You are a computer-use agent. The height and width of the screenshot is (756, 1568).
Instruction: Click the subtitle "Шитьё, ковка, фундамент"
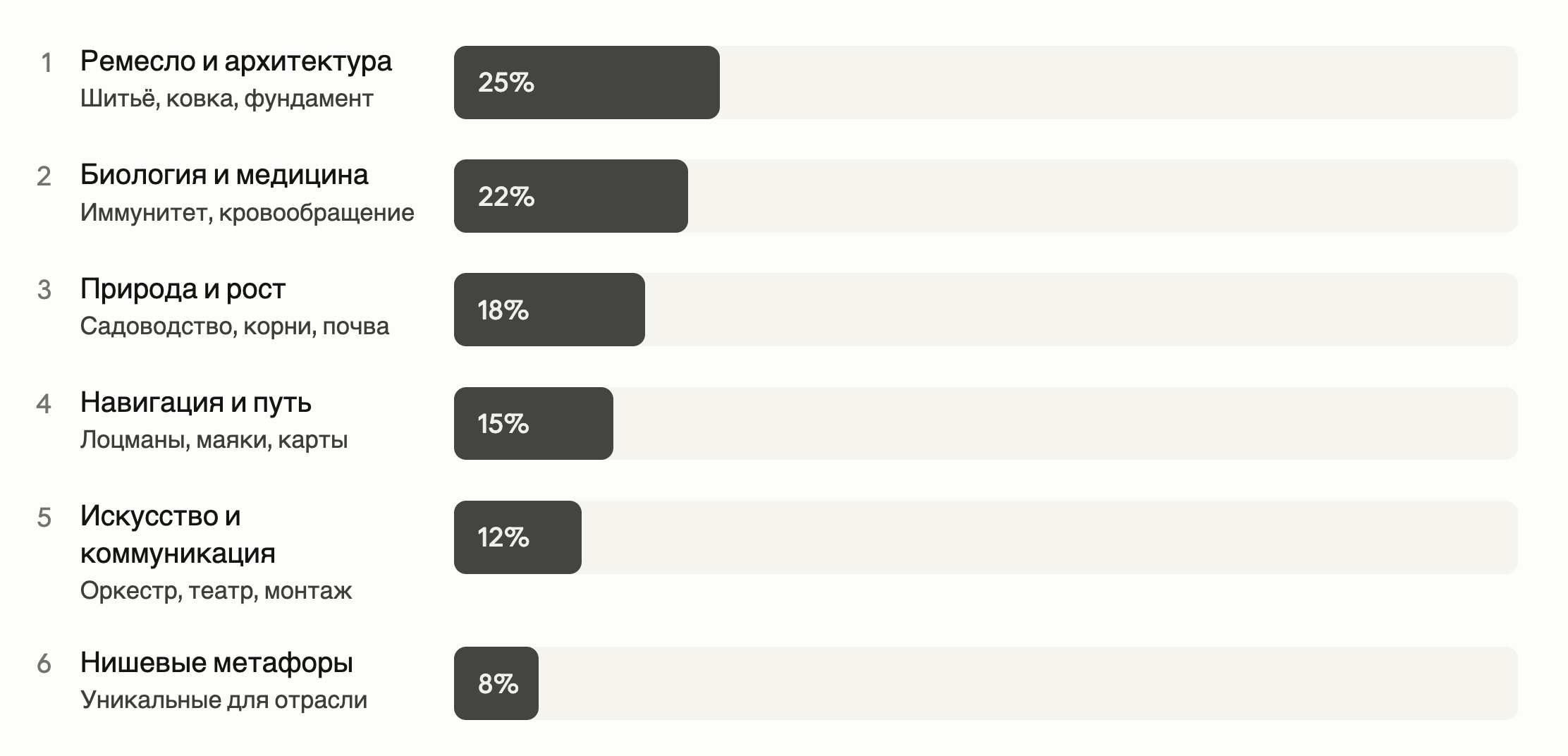(226, 99)
